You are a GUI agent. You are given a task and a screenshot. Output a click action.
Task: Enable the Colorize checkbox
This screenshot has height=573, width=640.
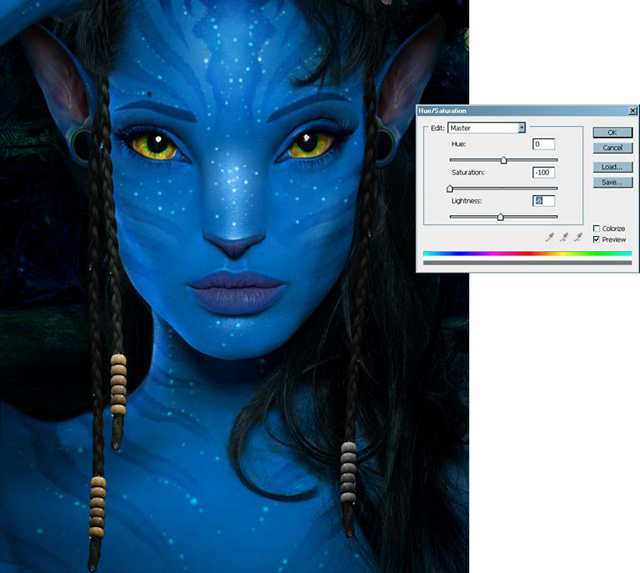(x=597, y=229)
